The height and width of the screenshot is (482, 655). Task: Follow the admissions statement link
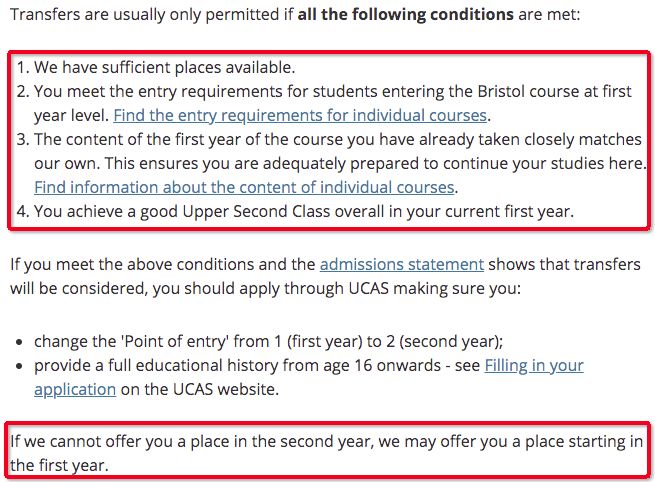tap(401, 264)
